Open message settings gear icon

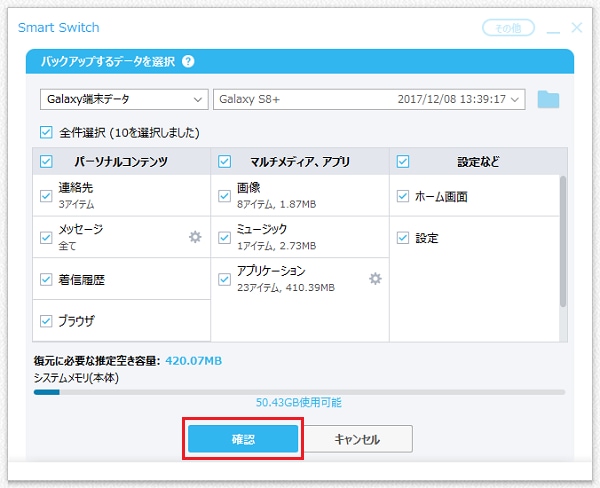[195, 237]
